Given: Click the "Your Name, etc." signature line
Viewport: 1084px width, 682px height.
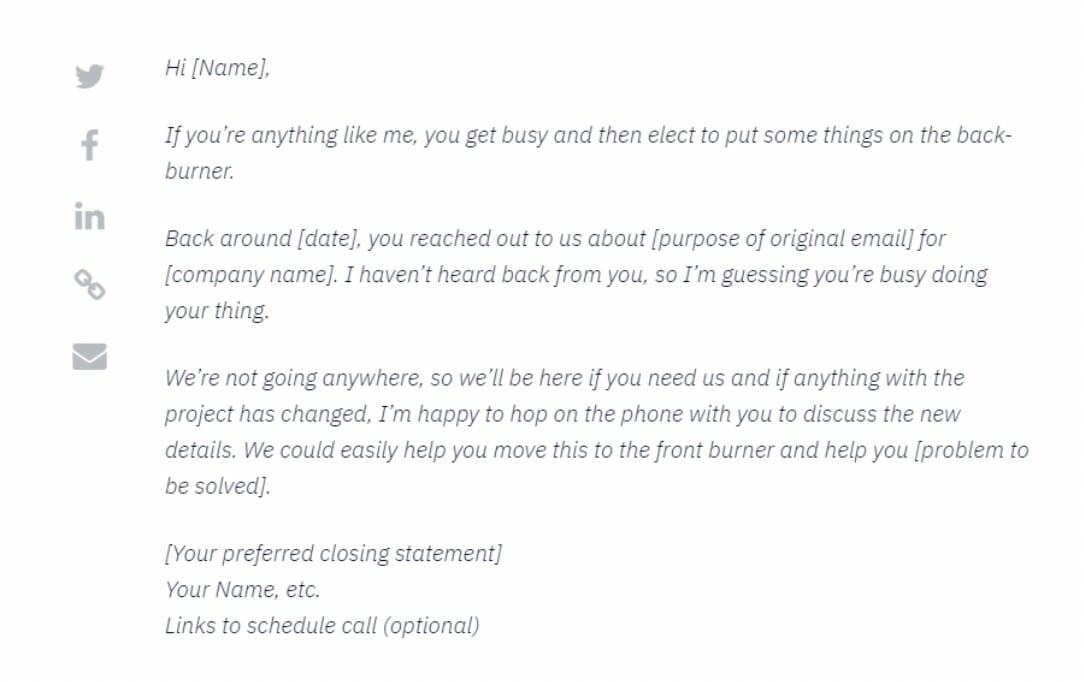Looking at the screenshot, I should tap(242, 589).
